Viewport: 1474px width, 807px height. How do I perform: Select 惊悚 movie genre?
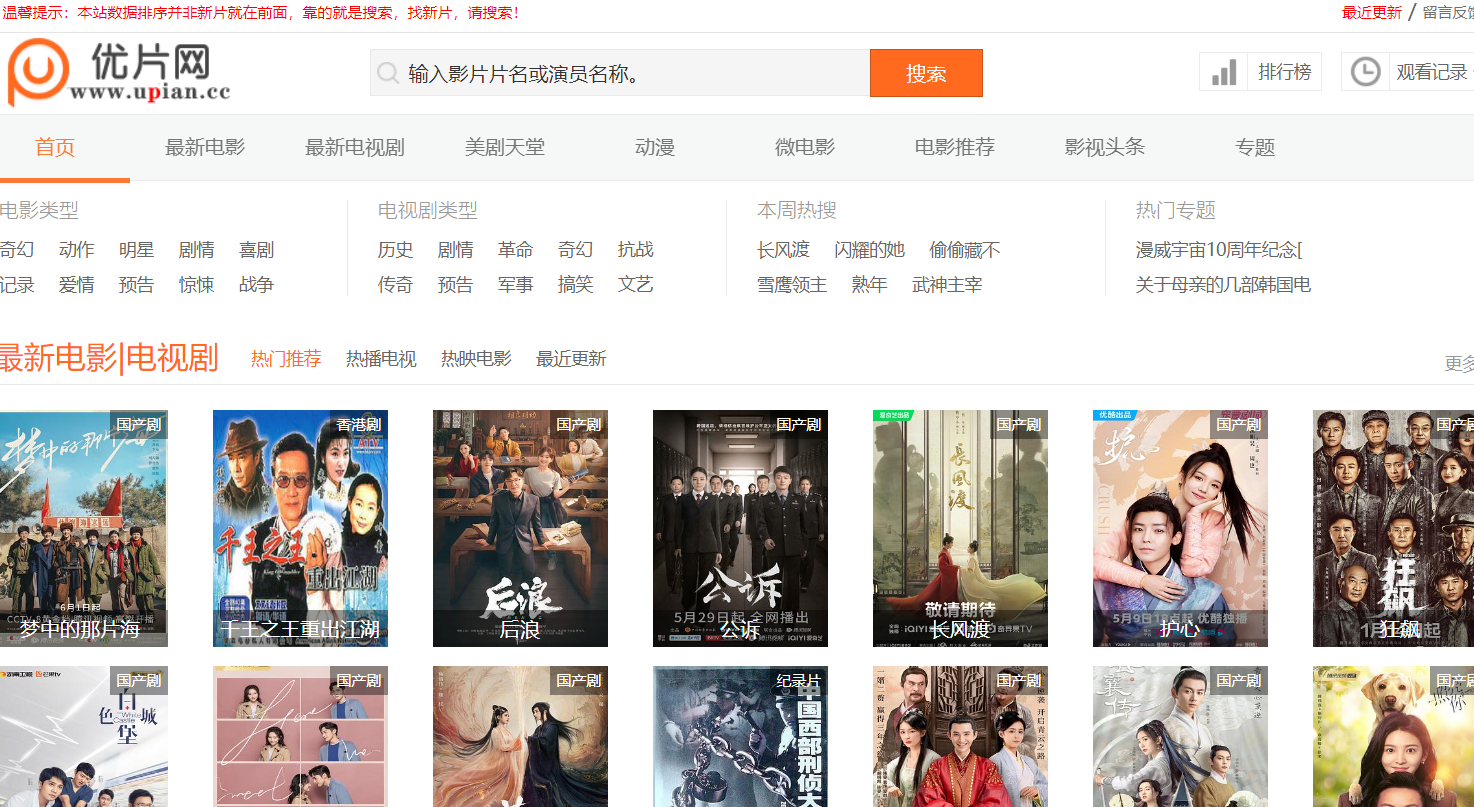click(197, 285)
